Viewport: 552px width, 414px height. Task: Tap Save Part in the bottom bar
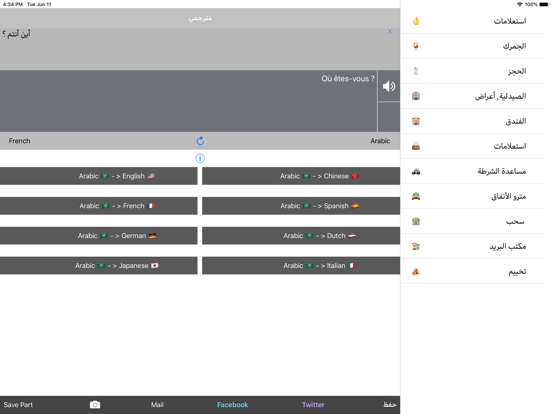click(18, 405)
